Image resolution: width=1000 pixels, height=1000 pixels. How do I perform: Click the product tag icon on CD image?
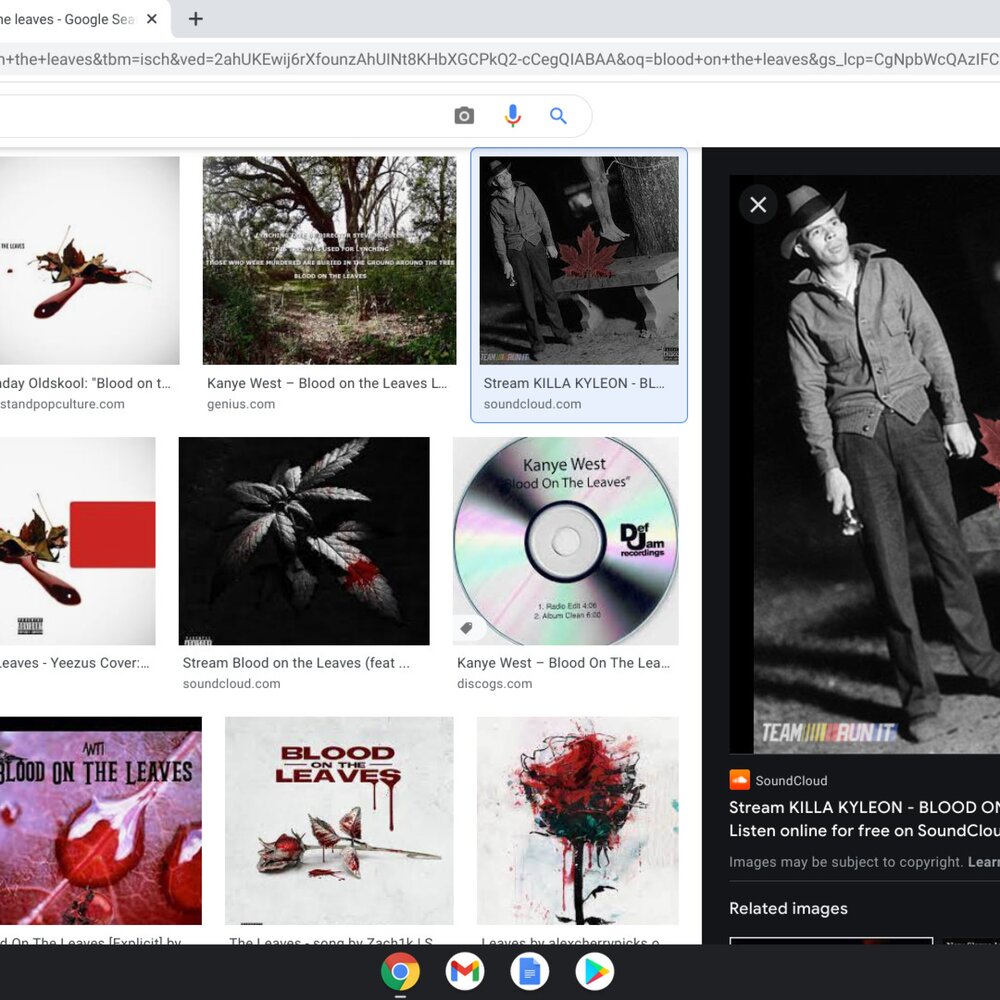point(466,628)
